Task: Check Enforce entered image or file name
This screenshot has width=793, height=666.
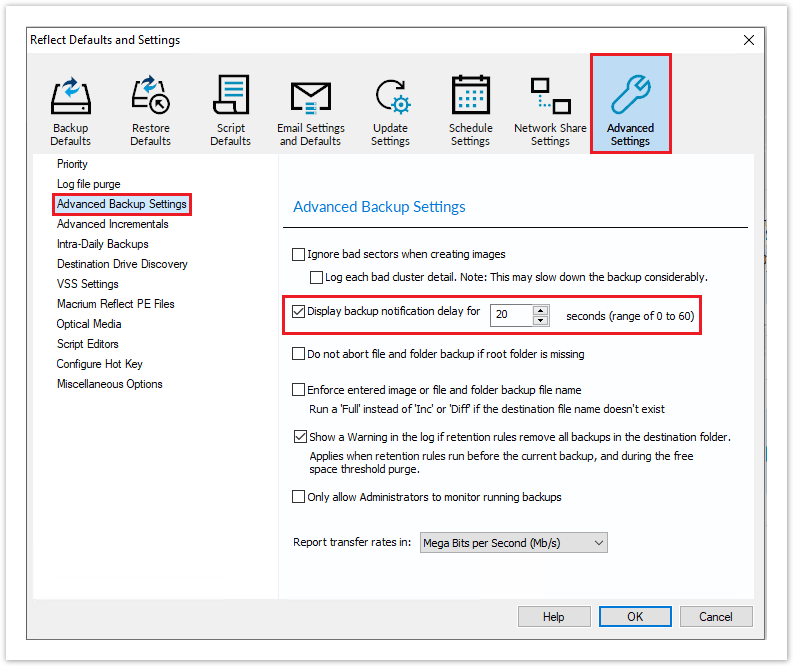Action: click(x=298, y=389)
